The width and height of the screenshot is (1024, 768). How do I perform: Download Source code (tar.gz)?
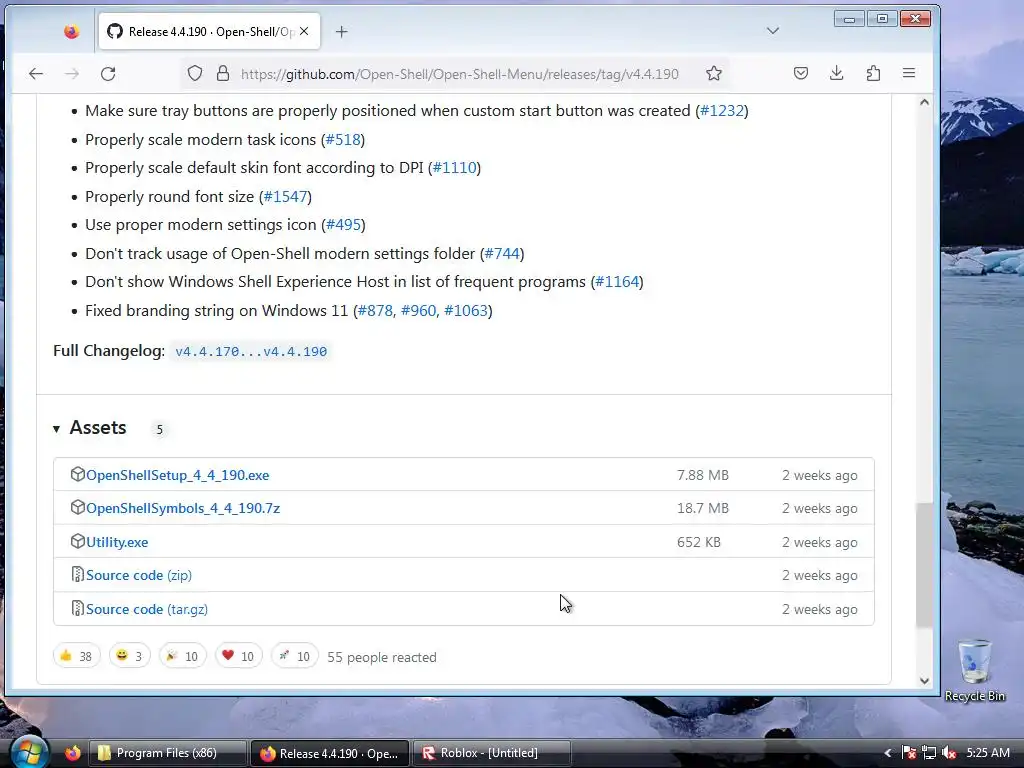[147, 609]
